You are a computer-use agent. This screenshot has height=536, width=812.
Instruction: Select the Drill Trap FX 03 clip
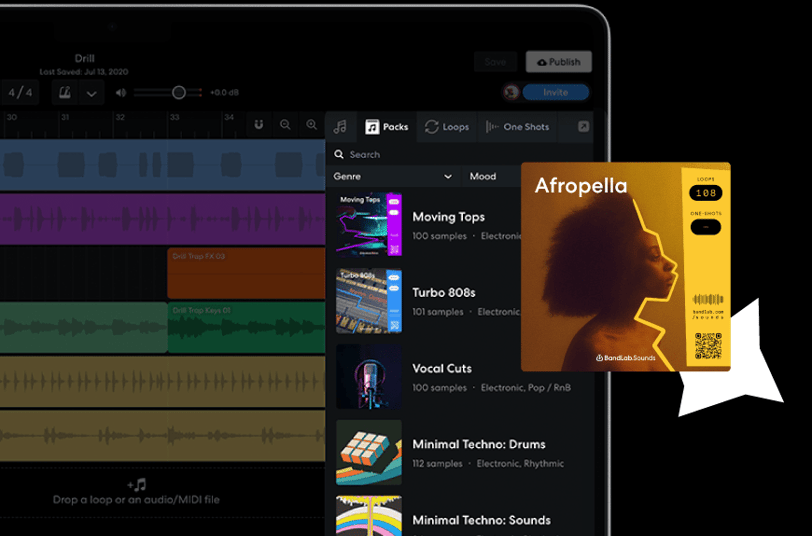tap(246, 273)
